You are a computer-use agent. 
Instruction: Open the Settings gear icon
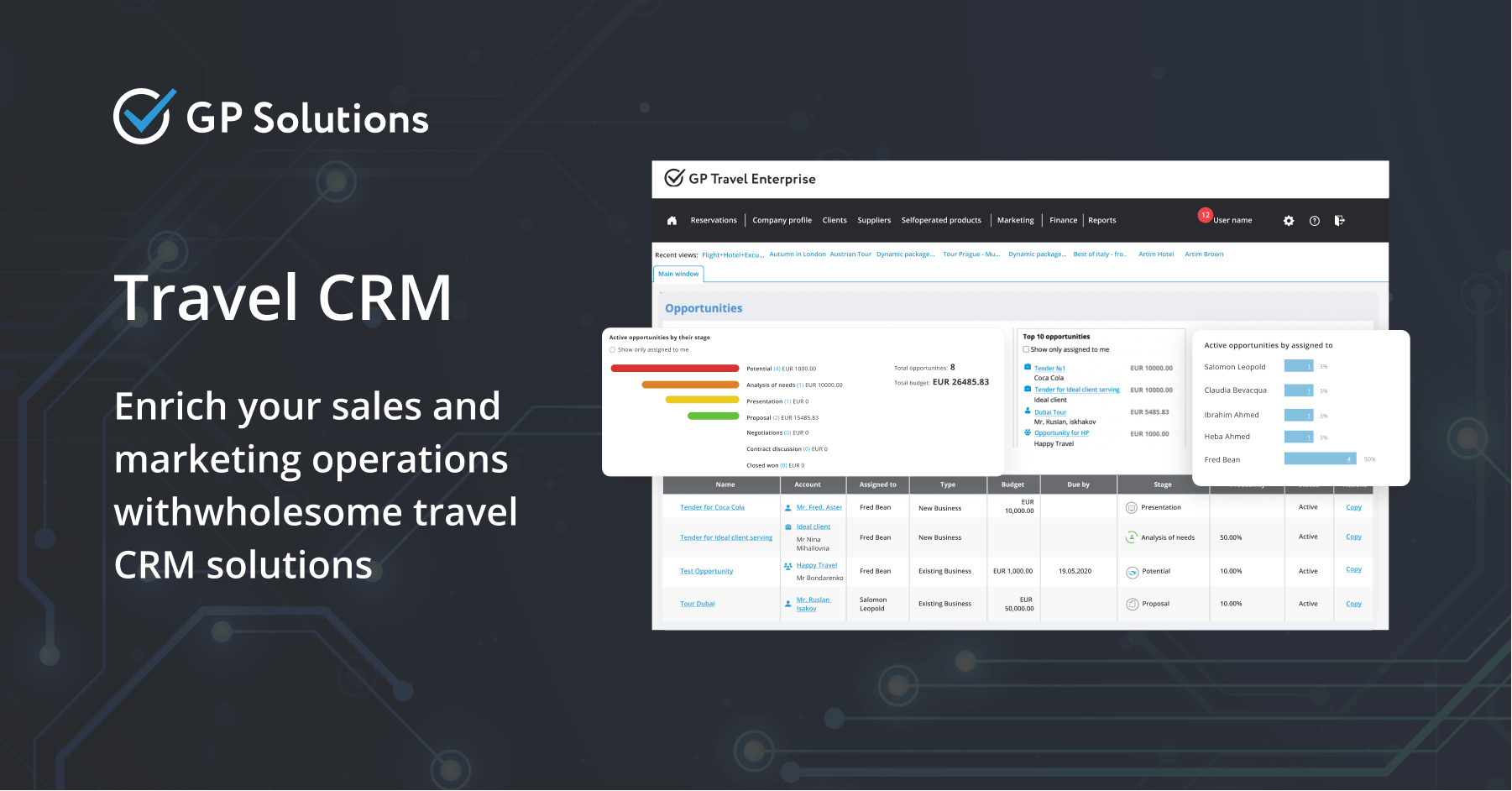coord(1288,221)
